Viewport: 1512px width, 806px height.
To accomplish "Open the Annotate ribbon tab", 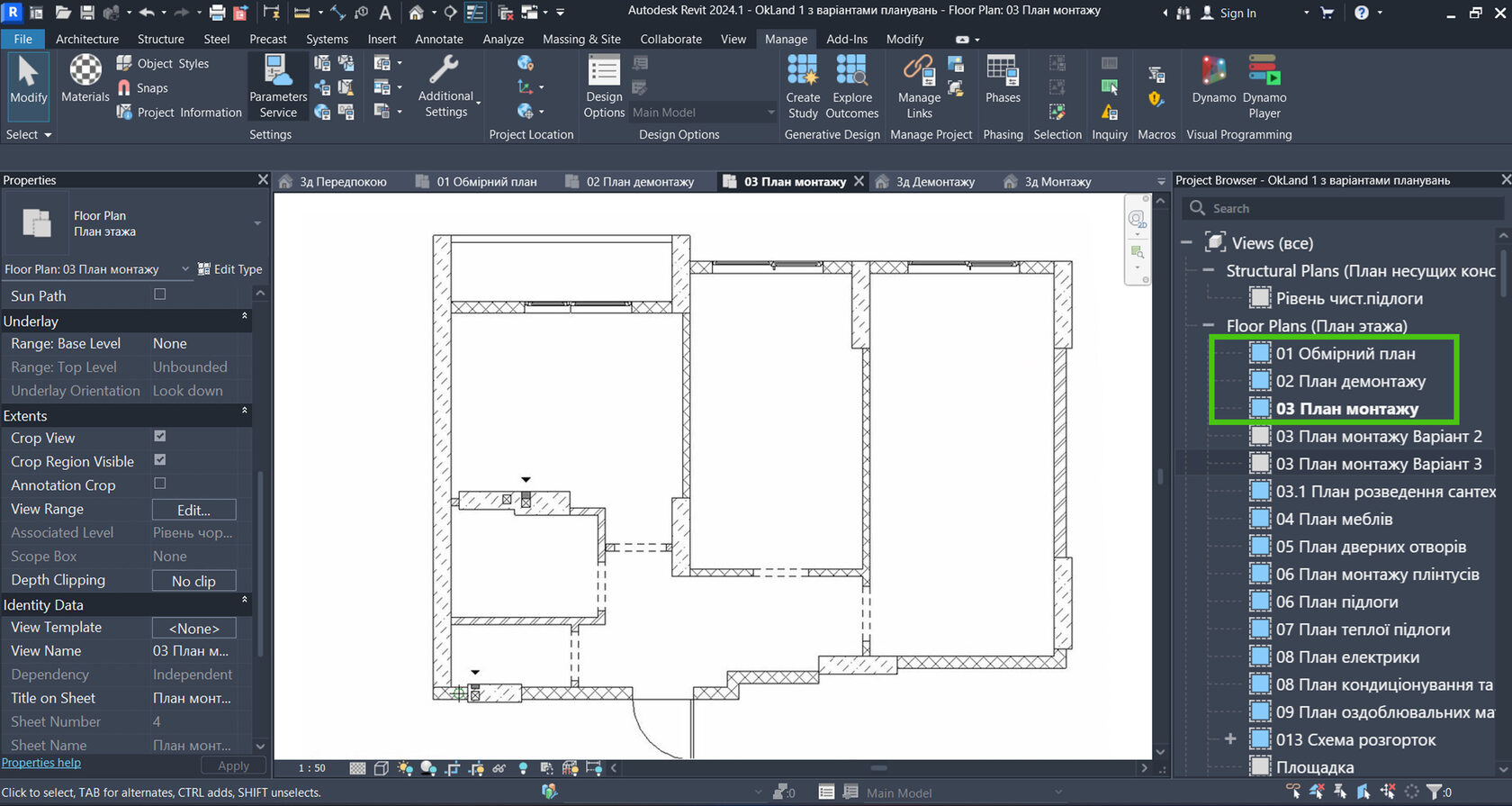I will [x=438, y=39].
